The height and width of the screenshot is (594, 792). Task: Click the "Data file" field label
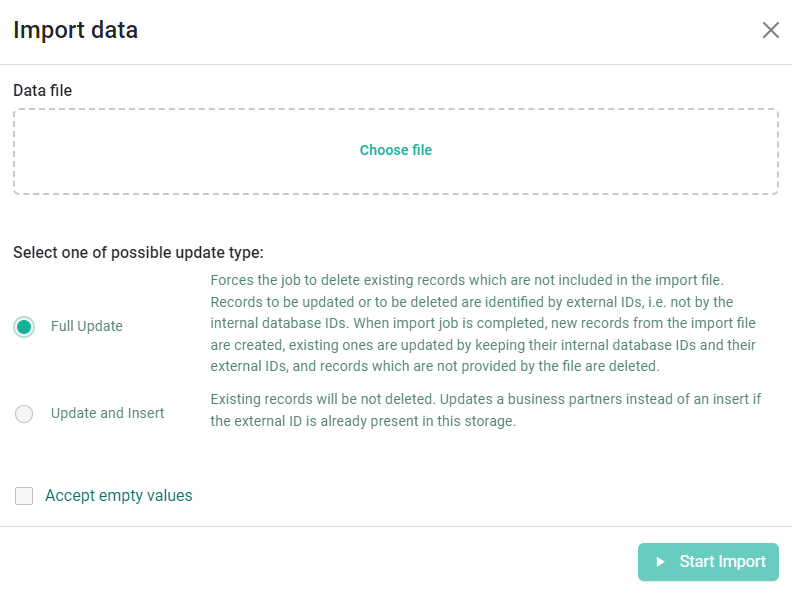coord(42,90)
